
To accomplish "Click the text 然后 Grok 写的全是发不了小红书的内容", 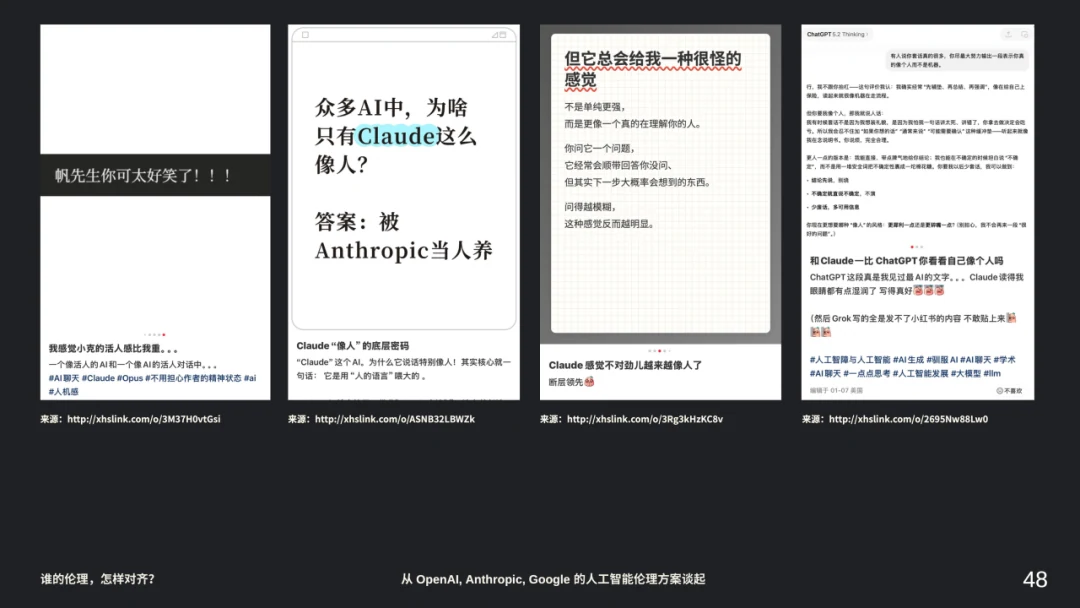I will coord(888,319).
